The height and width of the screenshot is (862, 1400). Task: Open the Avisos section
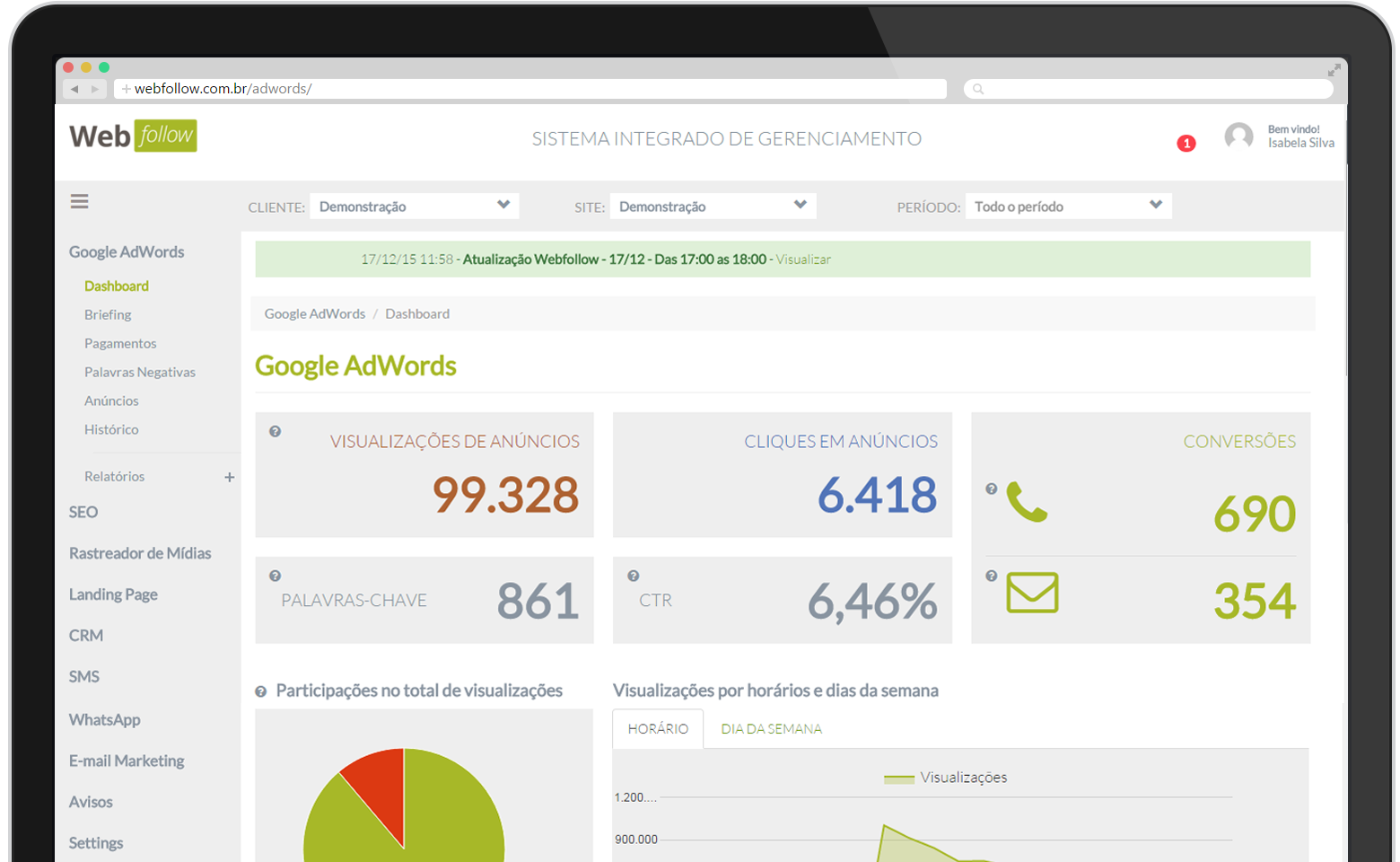[x=91, y=802]
